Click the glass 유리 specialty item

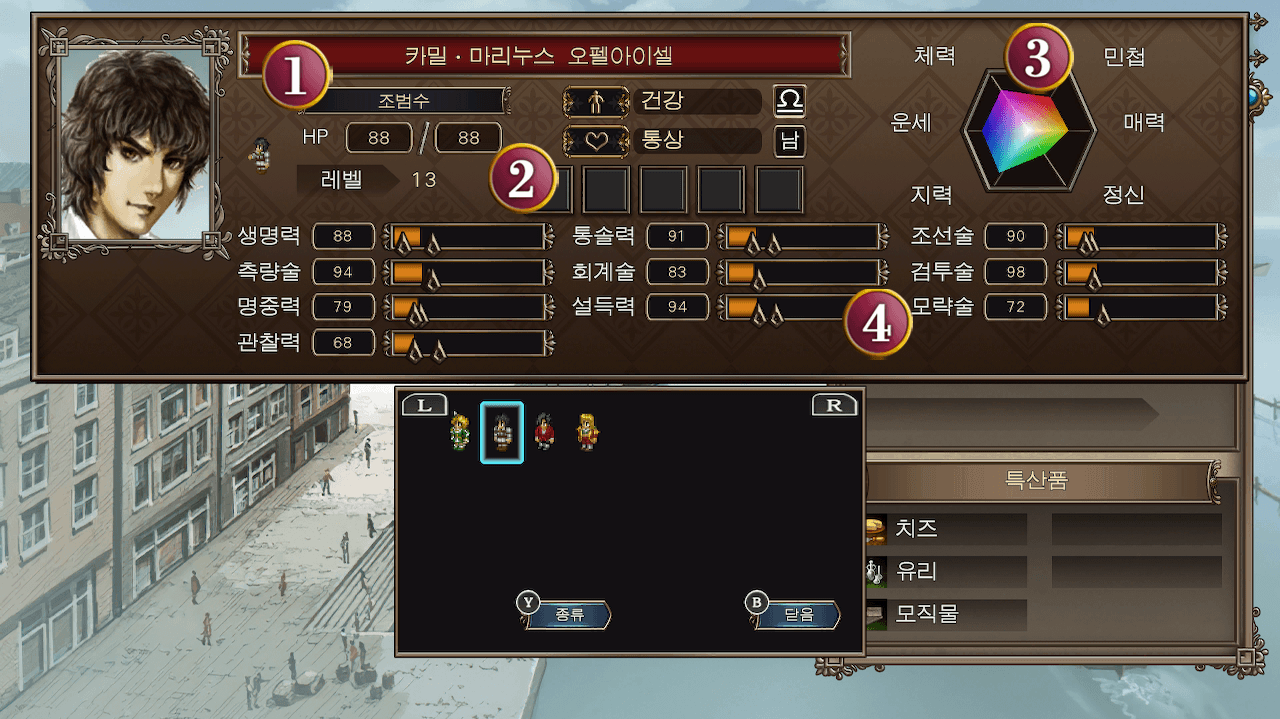946,572
